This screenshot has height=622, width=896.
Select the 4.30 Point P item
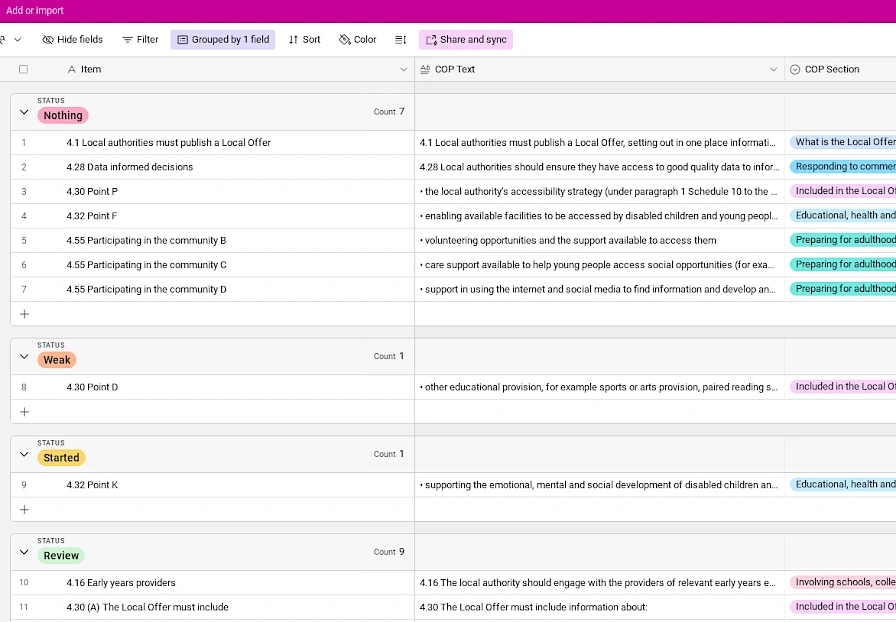[92, 192]
